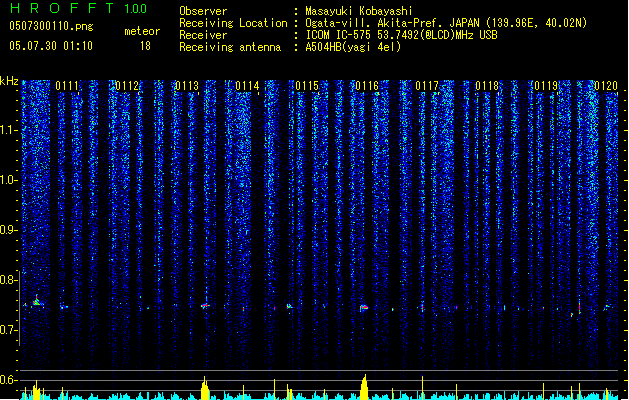Screen dimensions: 629x400
Task: Click the meteor label
Action: pyautogui.click(x=142, y=31)
